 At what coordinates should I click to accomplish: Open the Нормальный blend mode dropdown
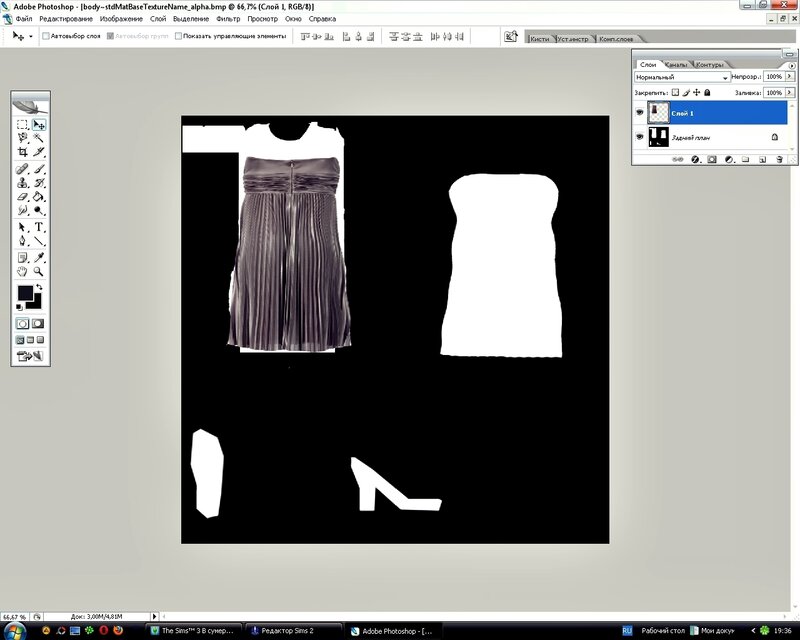click(x=682, y=77)
